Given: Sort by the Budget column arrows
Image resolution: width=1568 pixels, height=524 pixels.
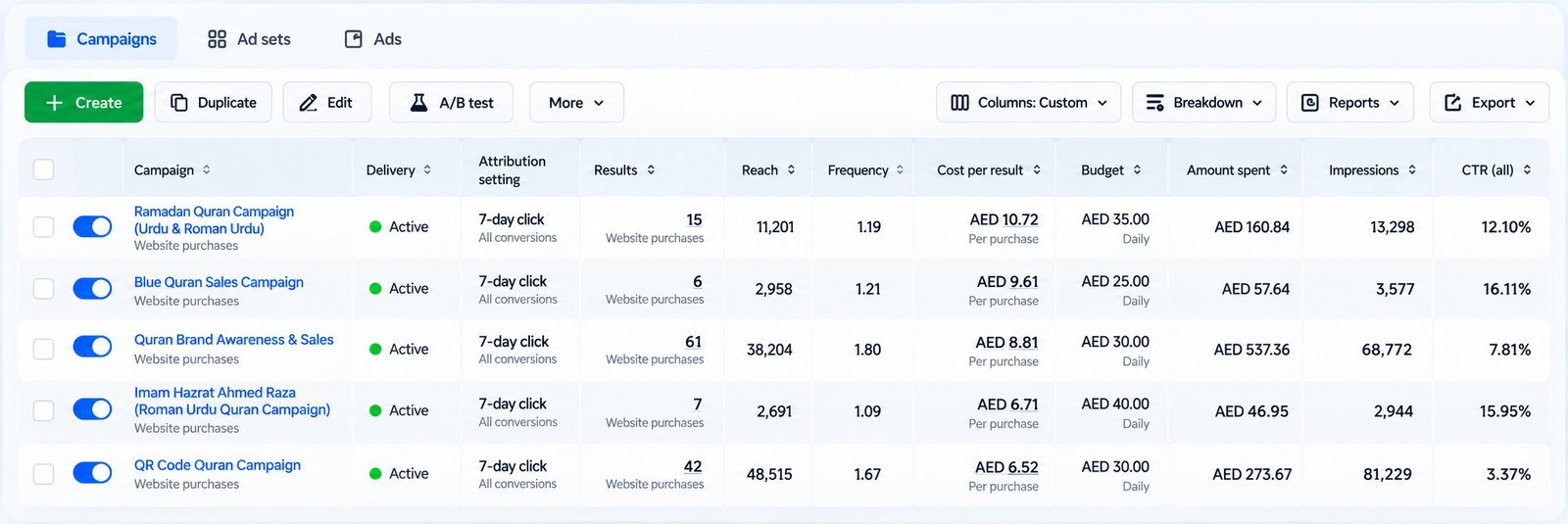Looking at the screenshot, I should (x=1137, y=169).
